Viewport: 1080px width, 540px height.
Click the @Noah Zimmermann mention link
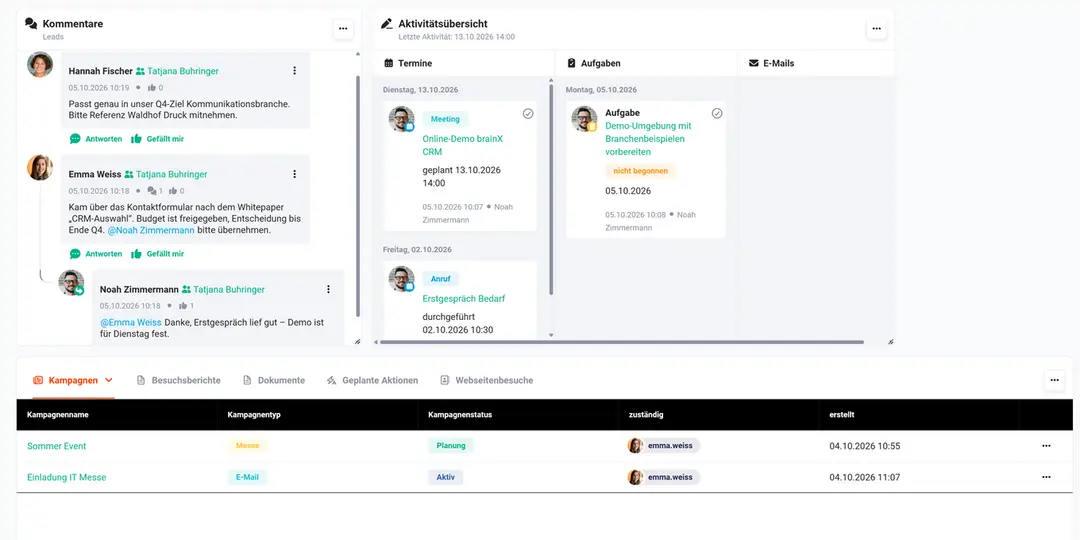tap(151, 231)
